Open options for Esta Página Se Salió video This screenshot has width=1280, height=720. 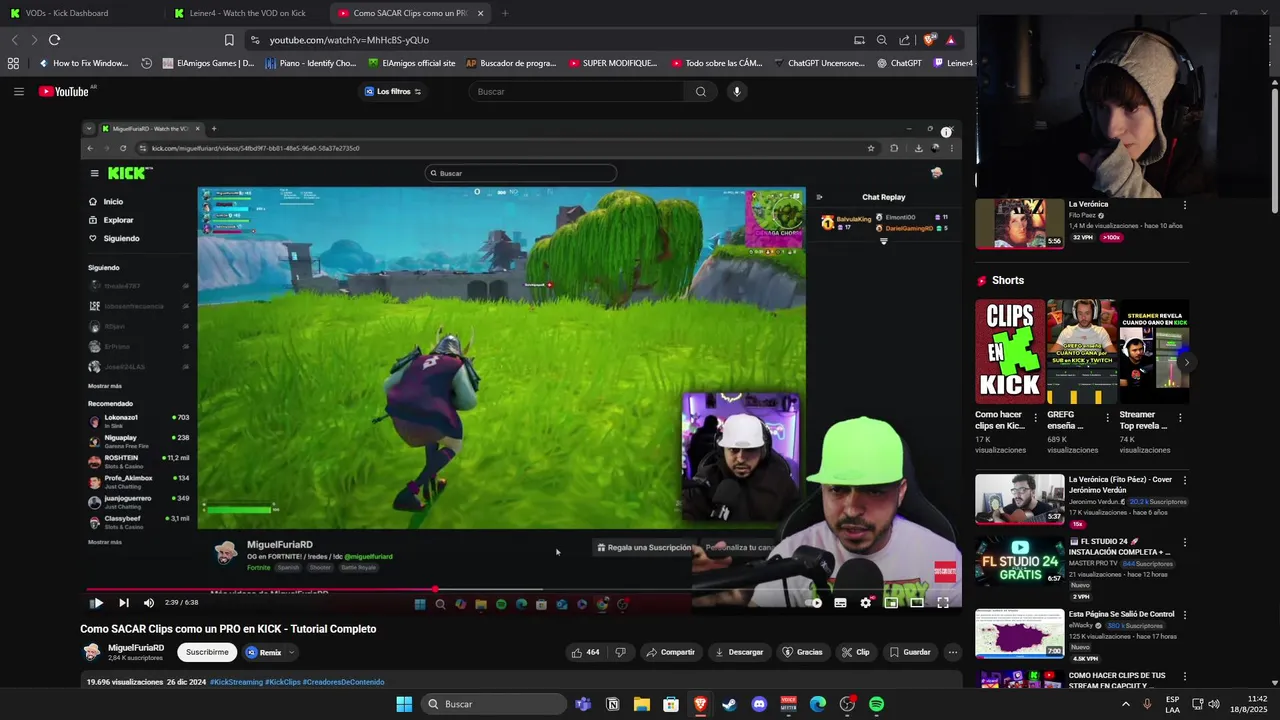[1185, 614]
